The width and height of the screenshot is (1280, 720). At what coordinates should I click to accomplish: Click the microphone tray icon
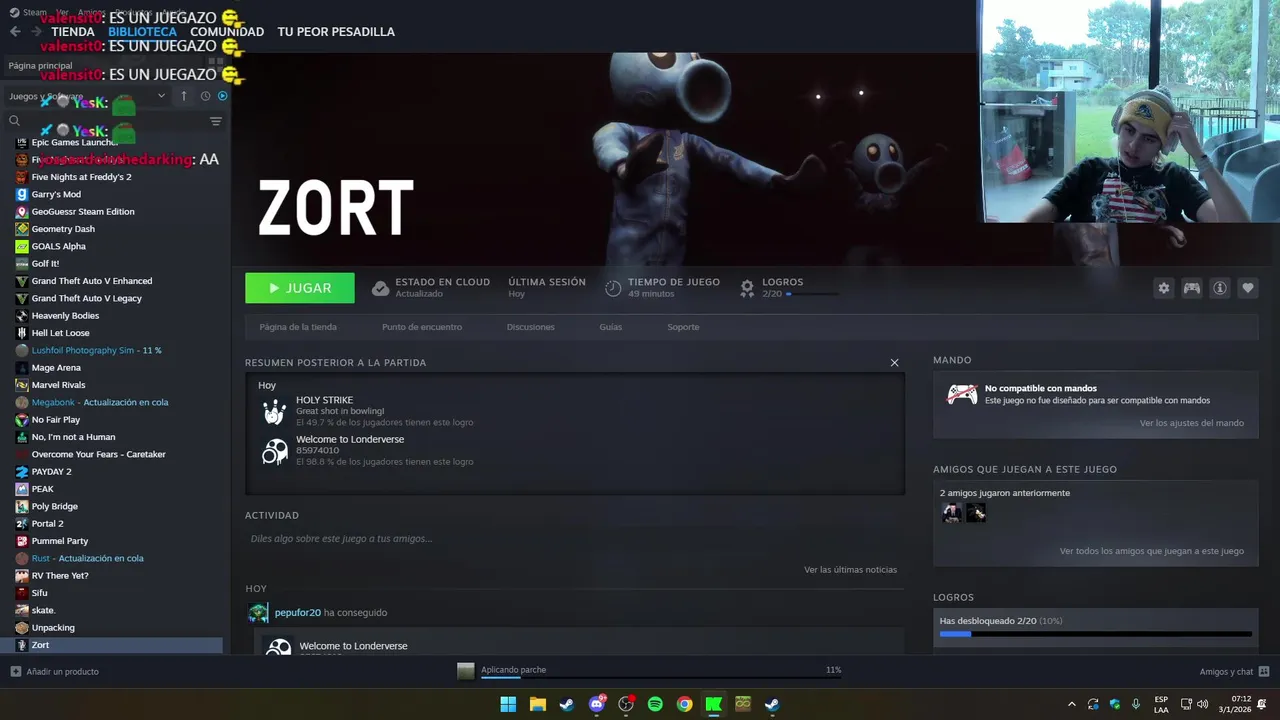tap(1136, 704)
